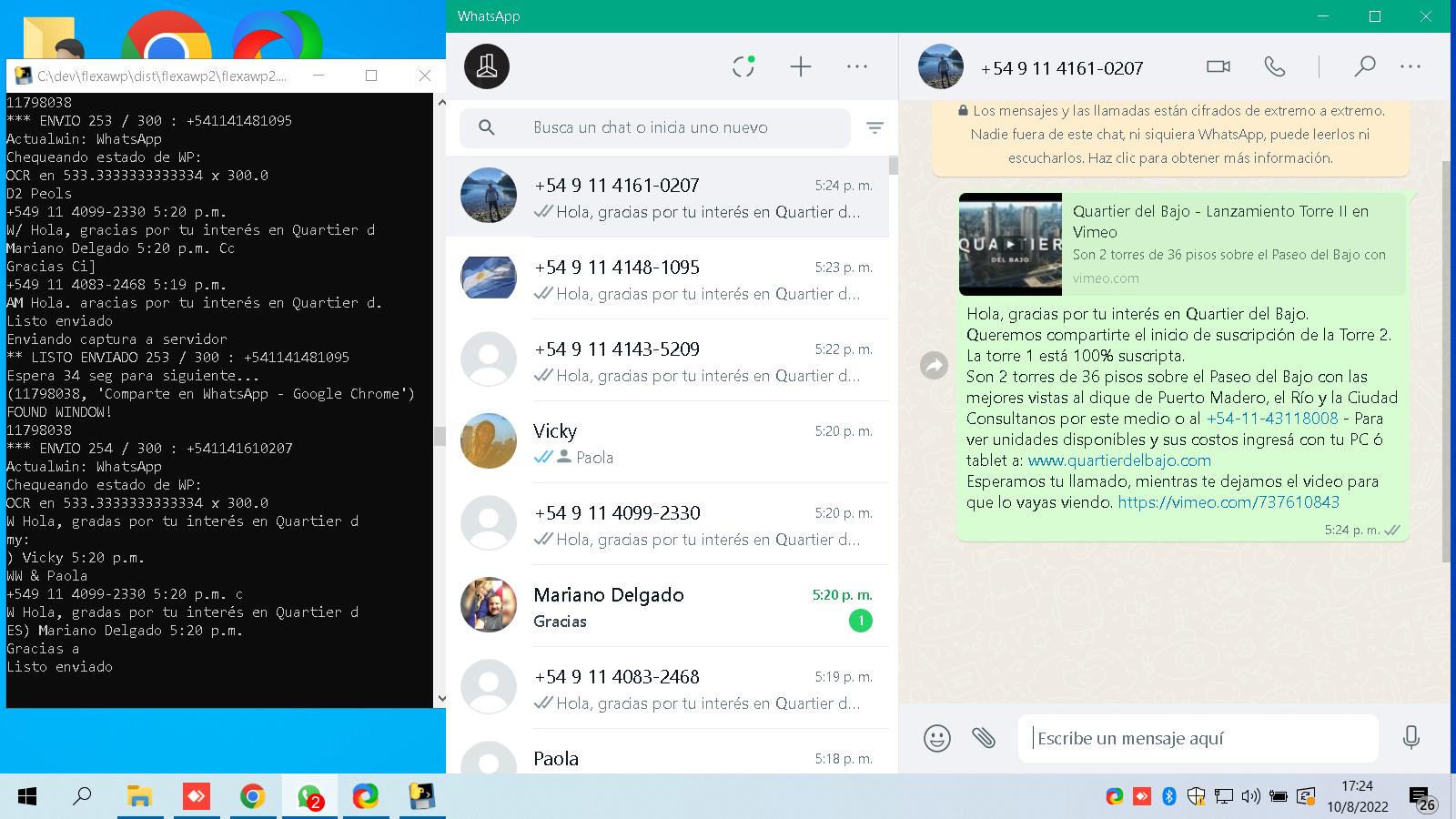The image size is (1456, 819).
Task: Click the console window title bar icon
Action: click(x=24, y=76)
